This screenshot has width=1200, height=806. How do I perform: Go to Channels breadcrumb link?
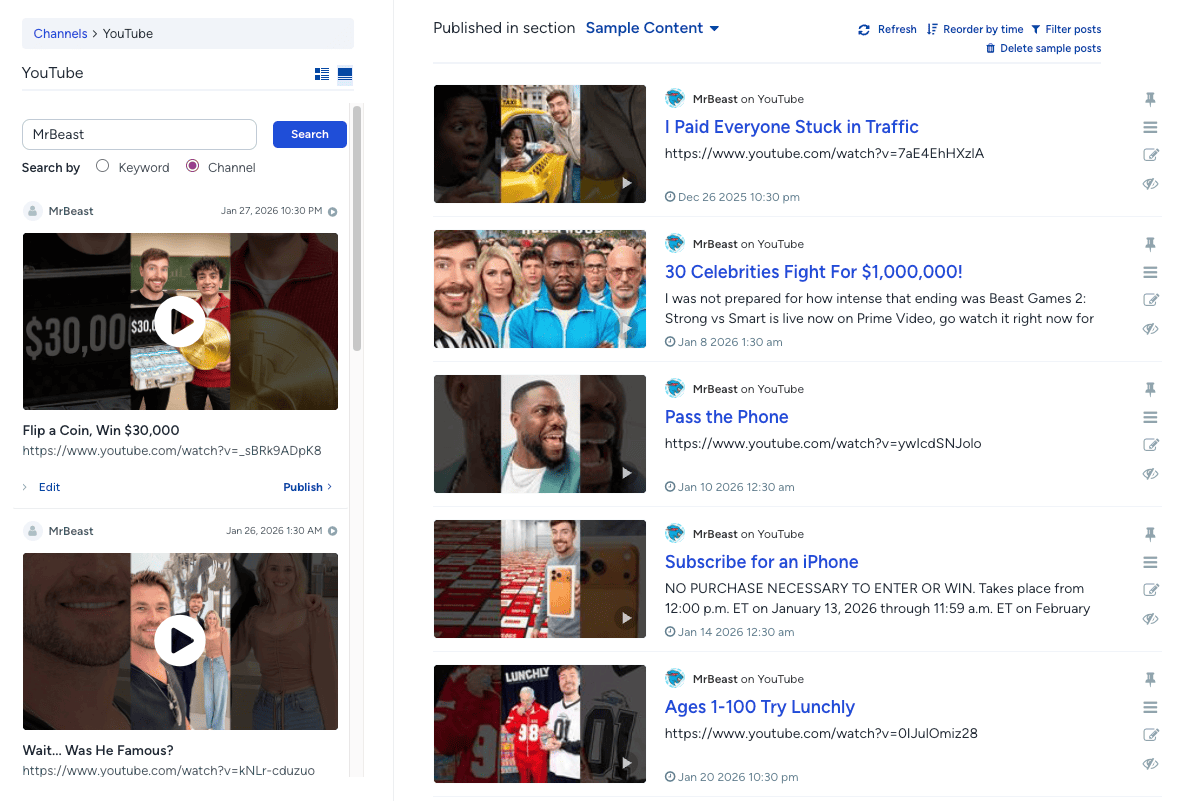click(60, 33)
